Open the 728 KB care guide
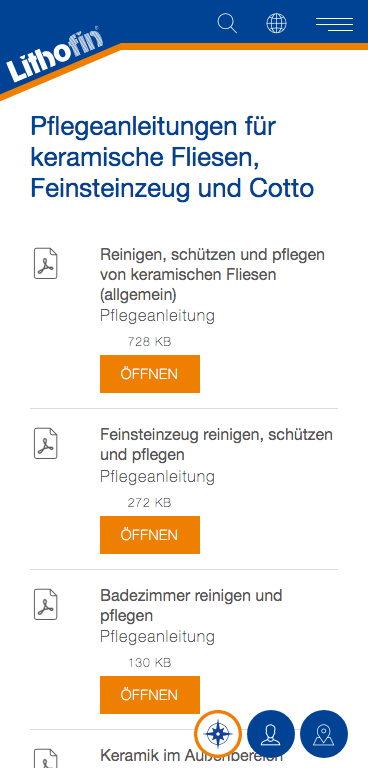 coord(150,374)
